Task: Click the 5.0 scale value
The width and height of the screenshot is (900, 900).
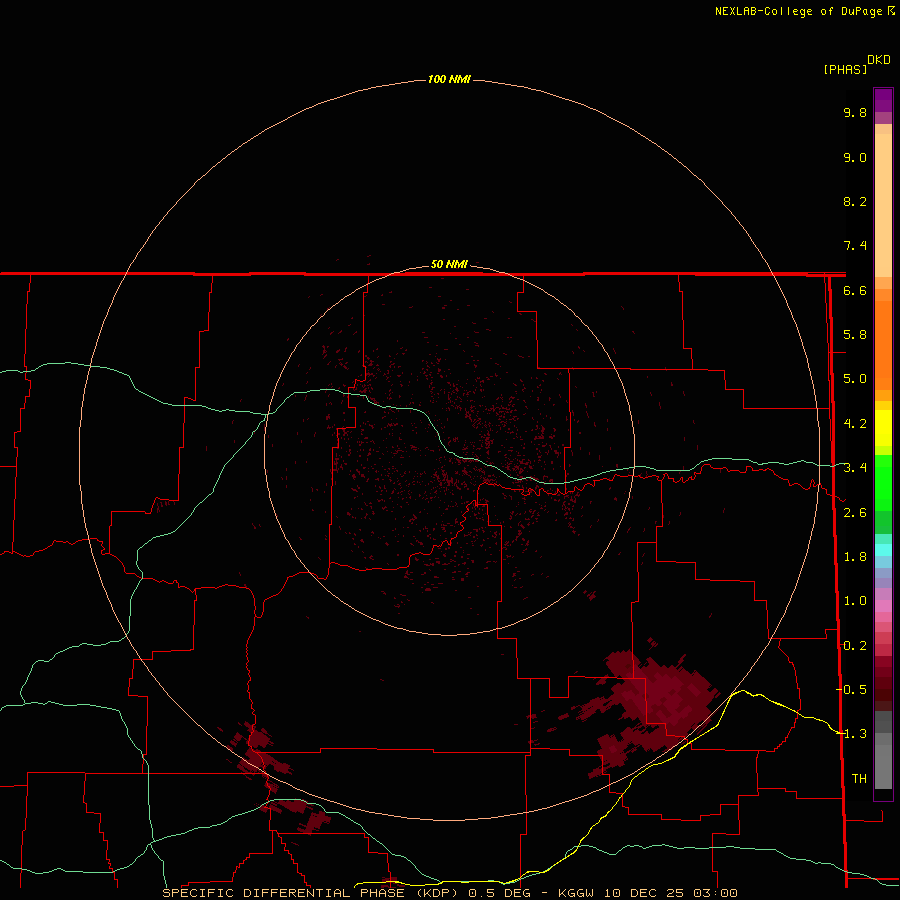Action: coord(855,379)
